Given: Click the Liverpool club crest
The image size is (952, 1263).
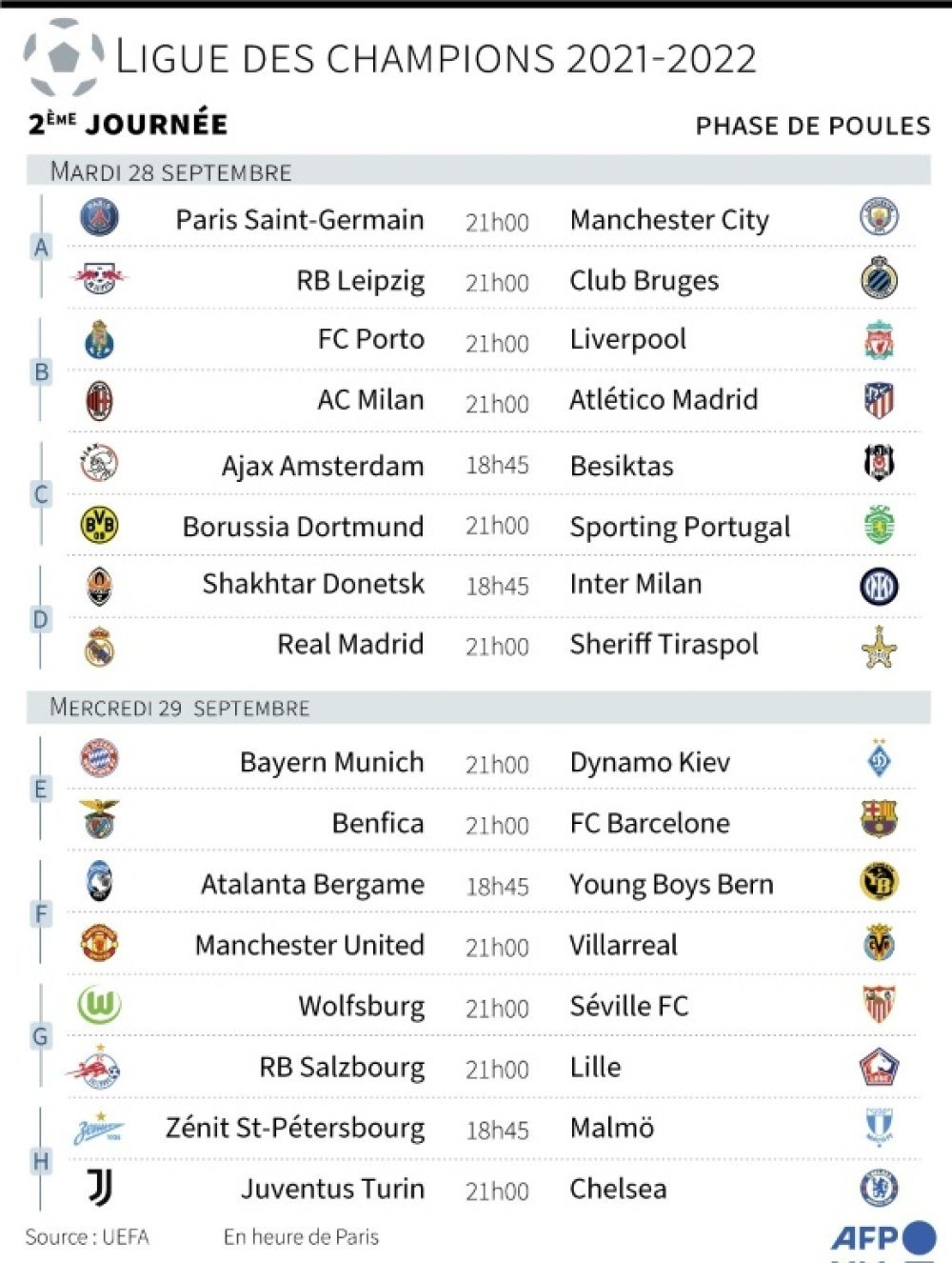Looking at the screenshot, I should coord(879,340).
